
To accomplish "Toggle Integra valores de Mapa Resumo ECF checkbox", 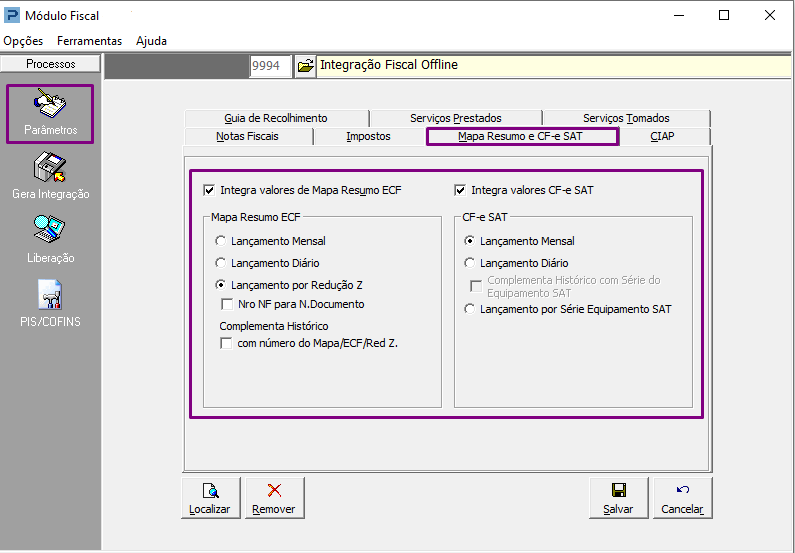I will 209,191.
